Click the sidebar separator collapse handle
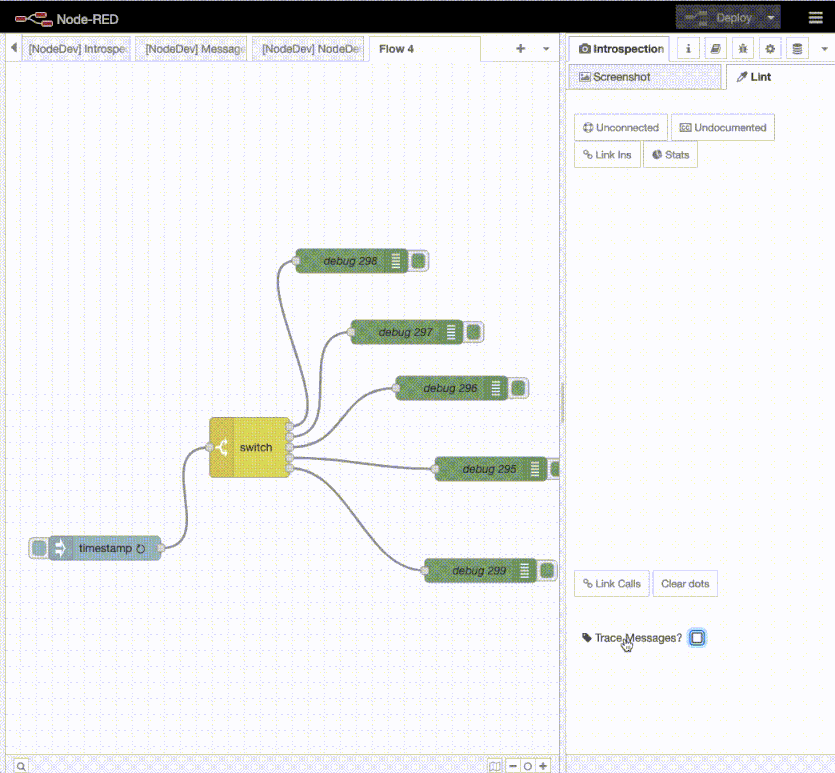835x773 pixels. pyautogui.click(x=562, y=403)
